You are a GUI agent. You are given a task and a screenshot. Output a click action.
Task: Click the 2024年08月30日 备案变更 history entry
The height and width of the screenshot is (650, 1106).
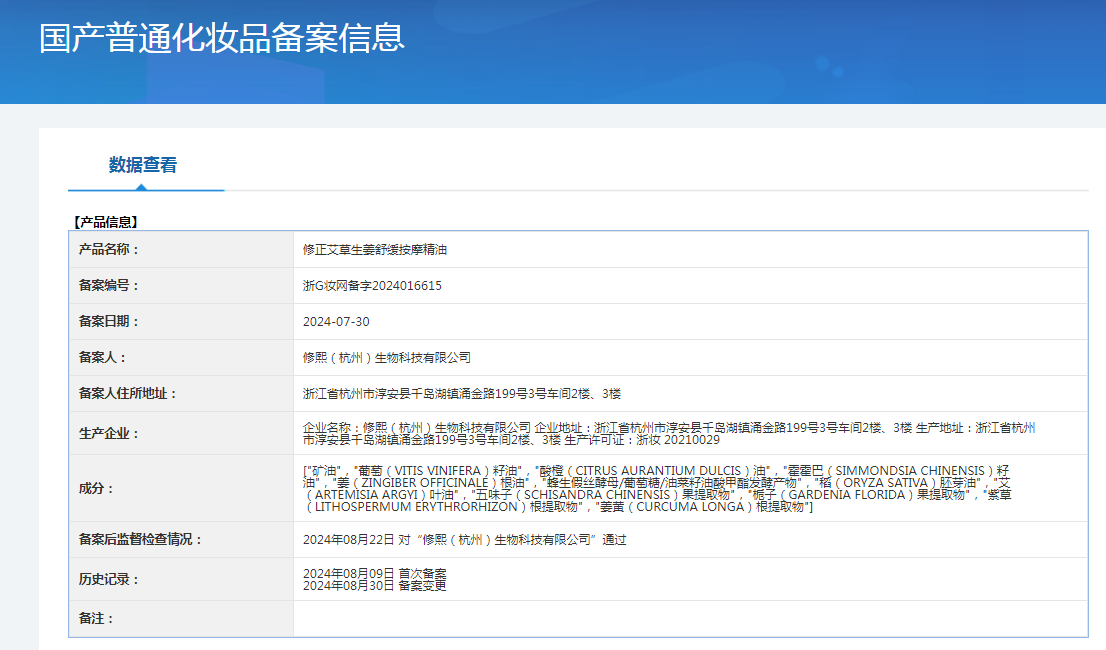tap(374, 586)
